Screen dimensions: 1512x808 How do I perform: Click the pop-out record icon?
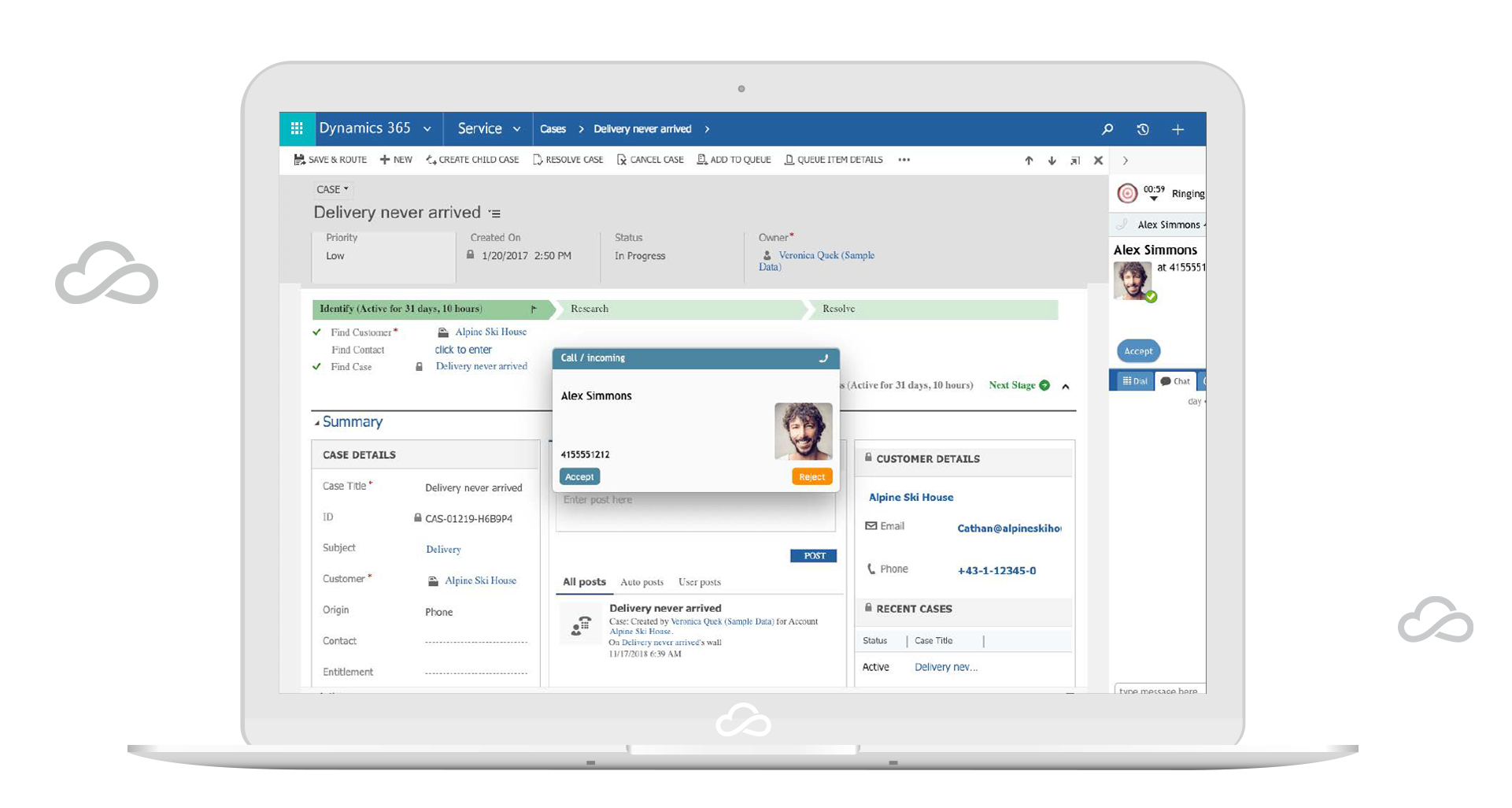click(1075, 161)
